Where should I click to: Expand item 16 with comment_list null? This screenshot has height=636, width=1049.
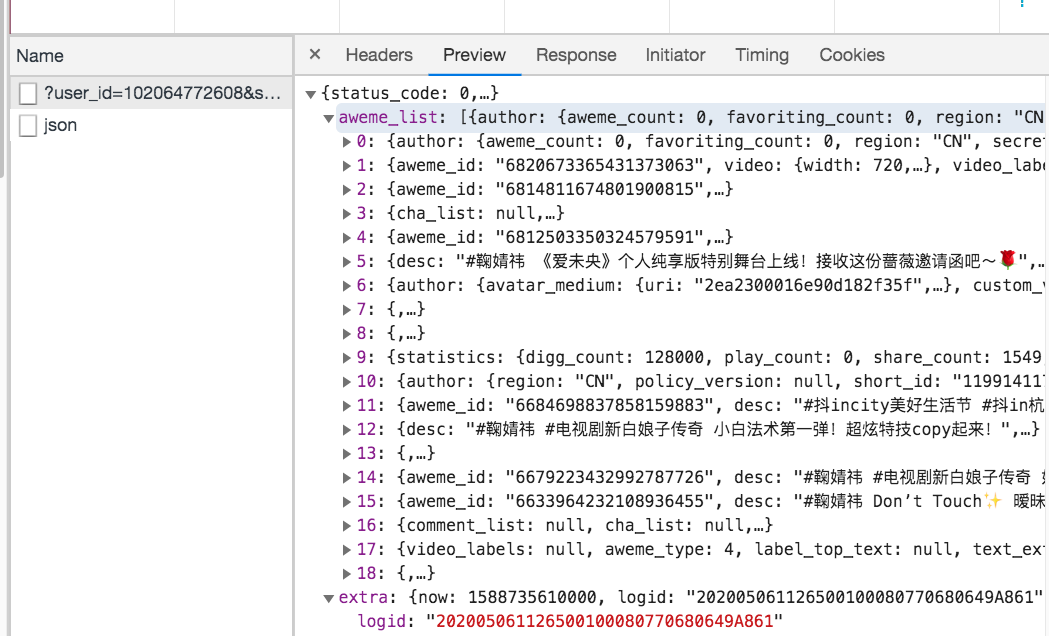347,526
